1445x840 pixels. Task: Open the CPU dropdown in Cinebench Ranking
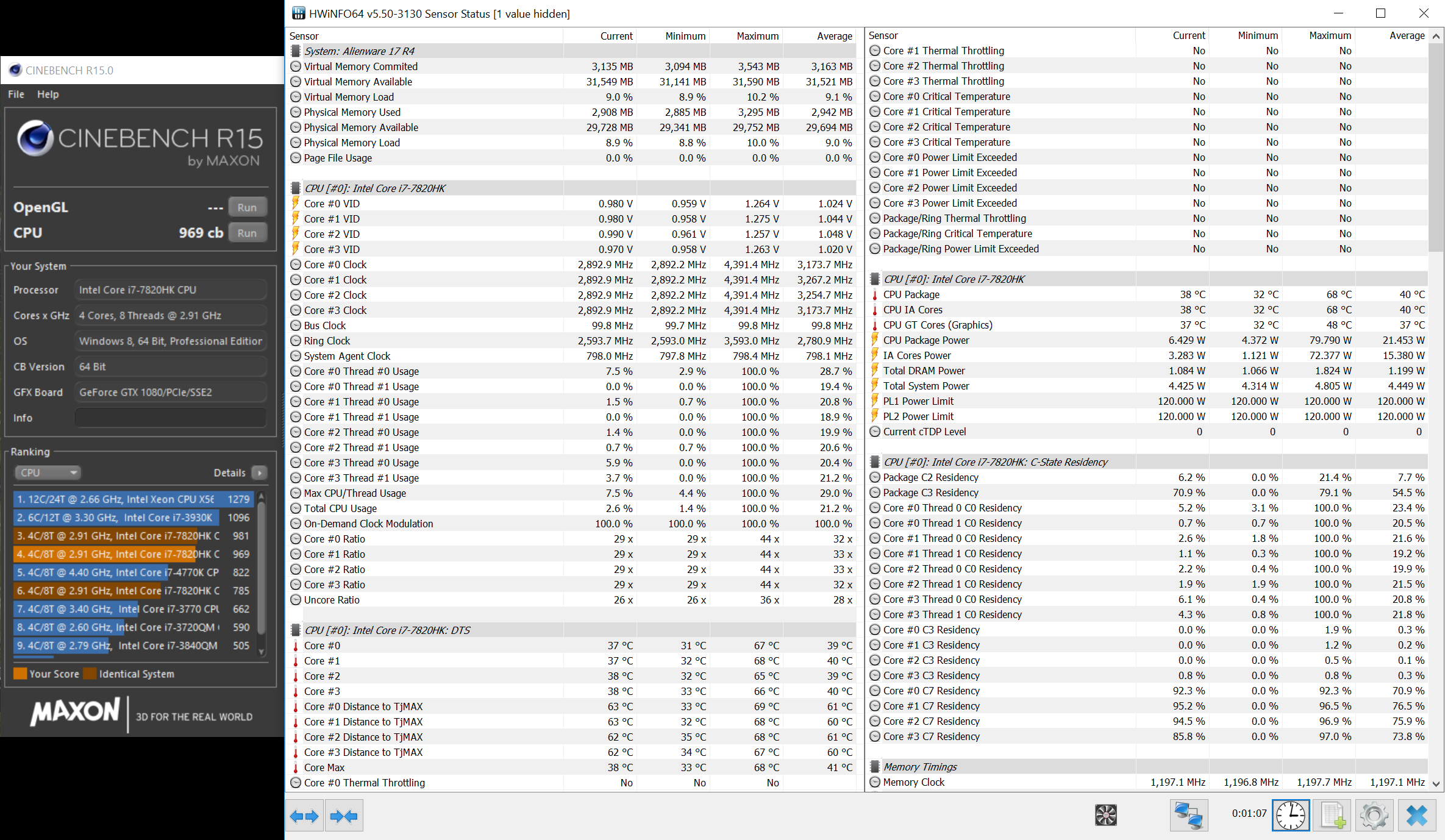tap(48, 473)
